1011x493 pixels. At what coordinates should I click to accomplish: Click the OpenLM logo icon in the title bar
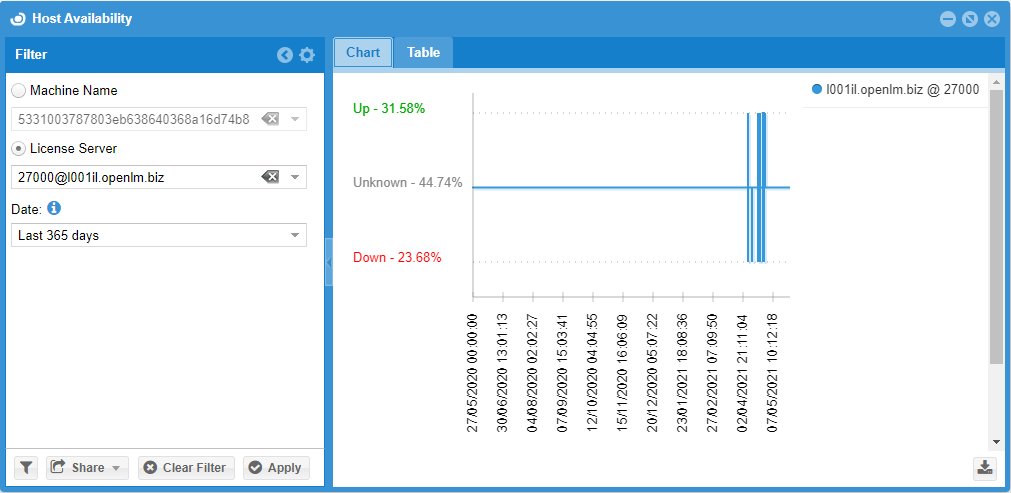coord(17,18)
